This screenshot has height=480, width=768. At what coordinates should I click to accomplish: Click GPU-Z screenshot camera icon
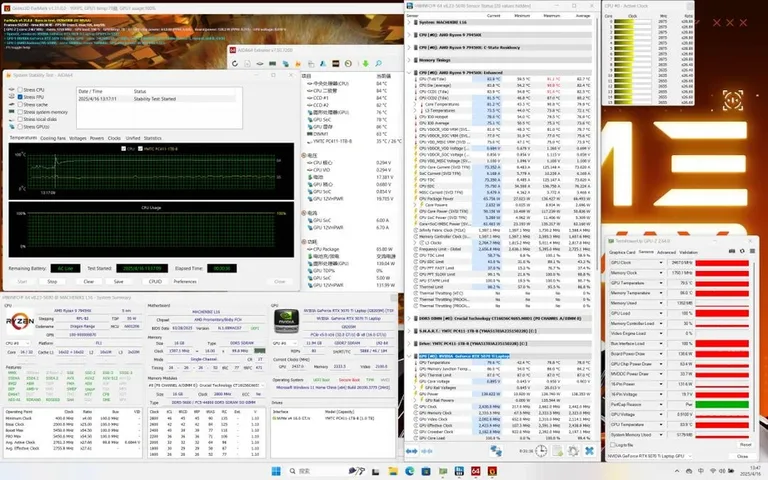coord(732,251)
